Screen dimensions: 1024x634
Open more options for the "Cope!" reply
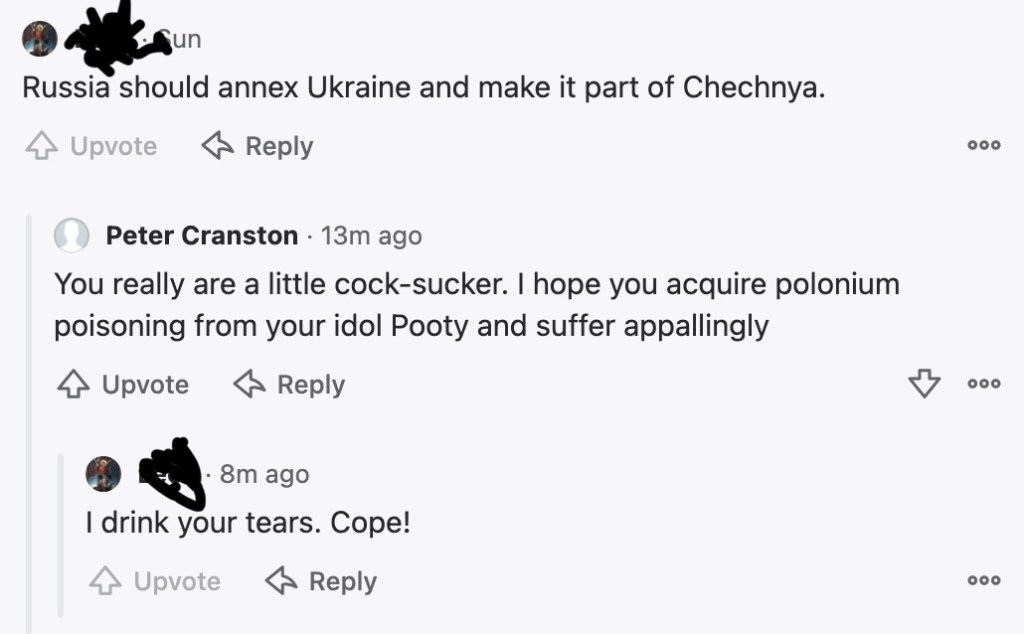tap(983, 581)
